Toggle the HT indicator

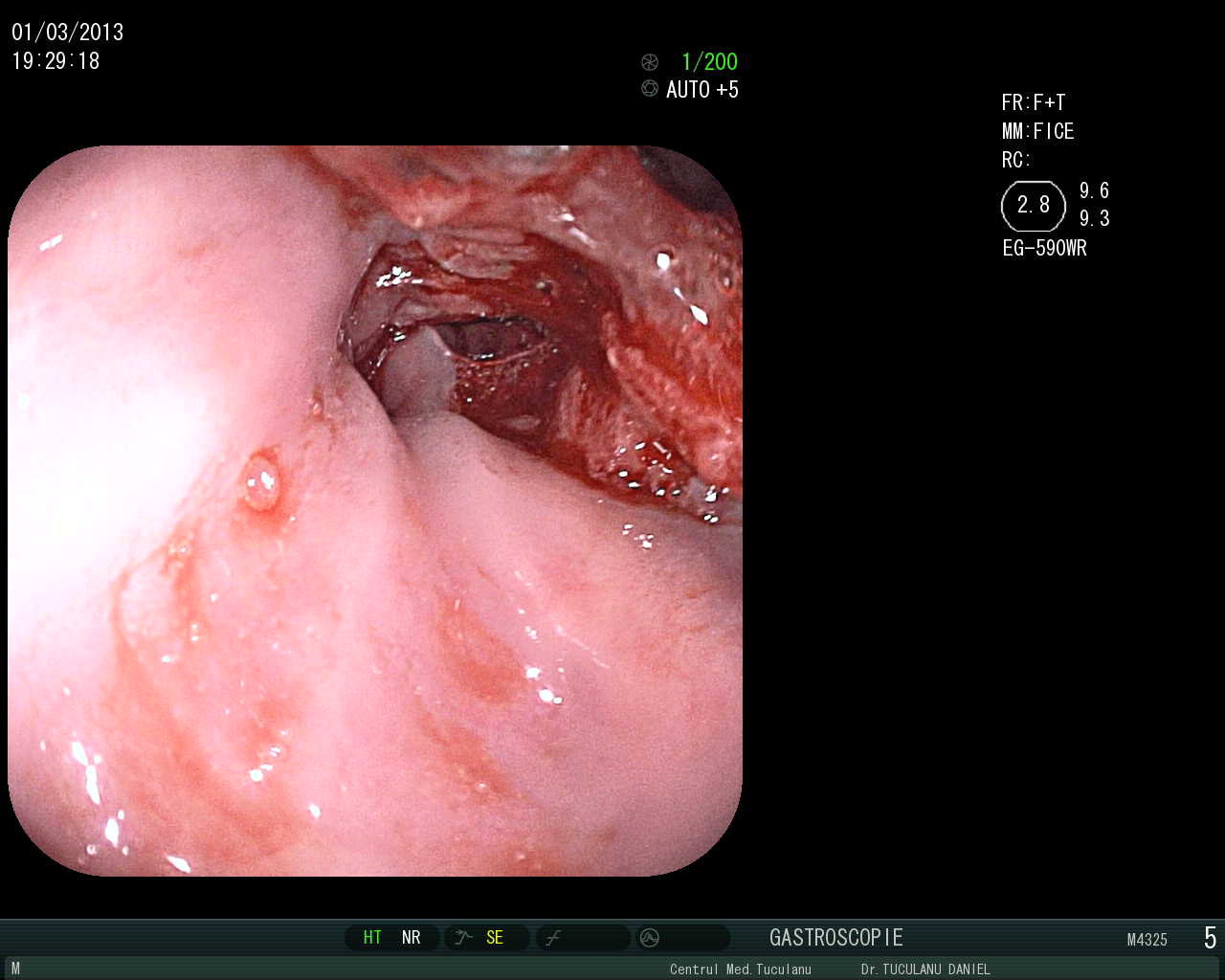pos(372,938)
